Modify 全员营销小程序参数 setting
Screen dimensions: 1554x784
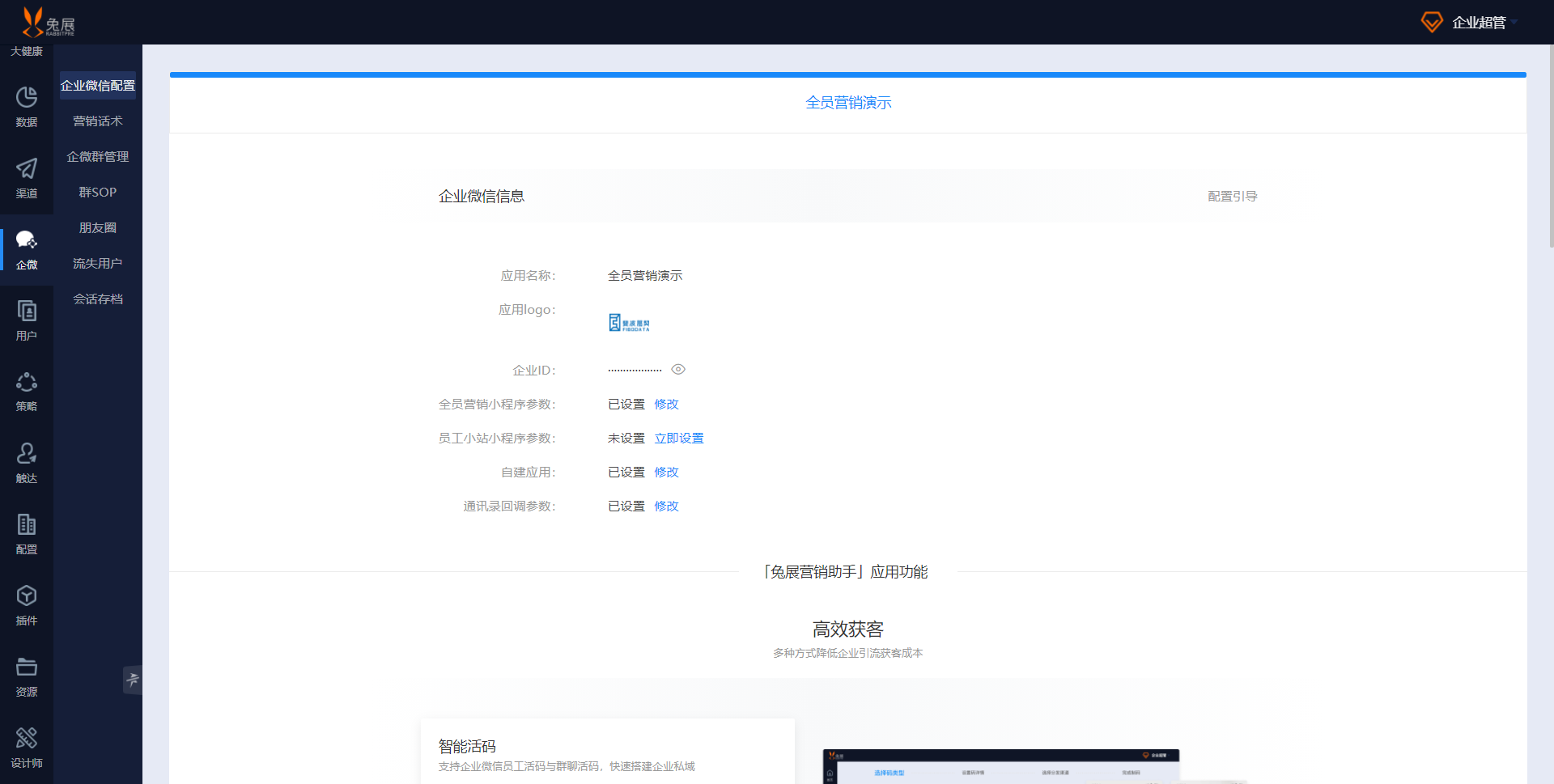point(666,405)
